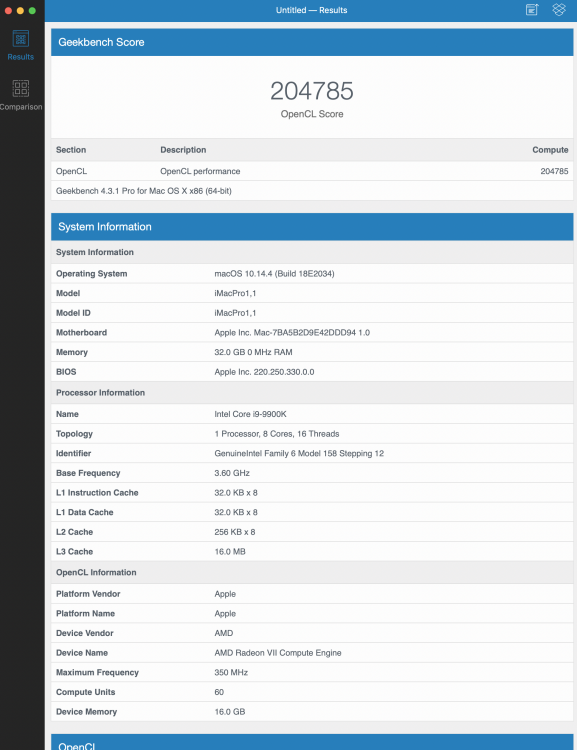The height and width of the screenshot is (750, 577).
Task: Click the 204785 score number
Action: click(312, 91)
